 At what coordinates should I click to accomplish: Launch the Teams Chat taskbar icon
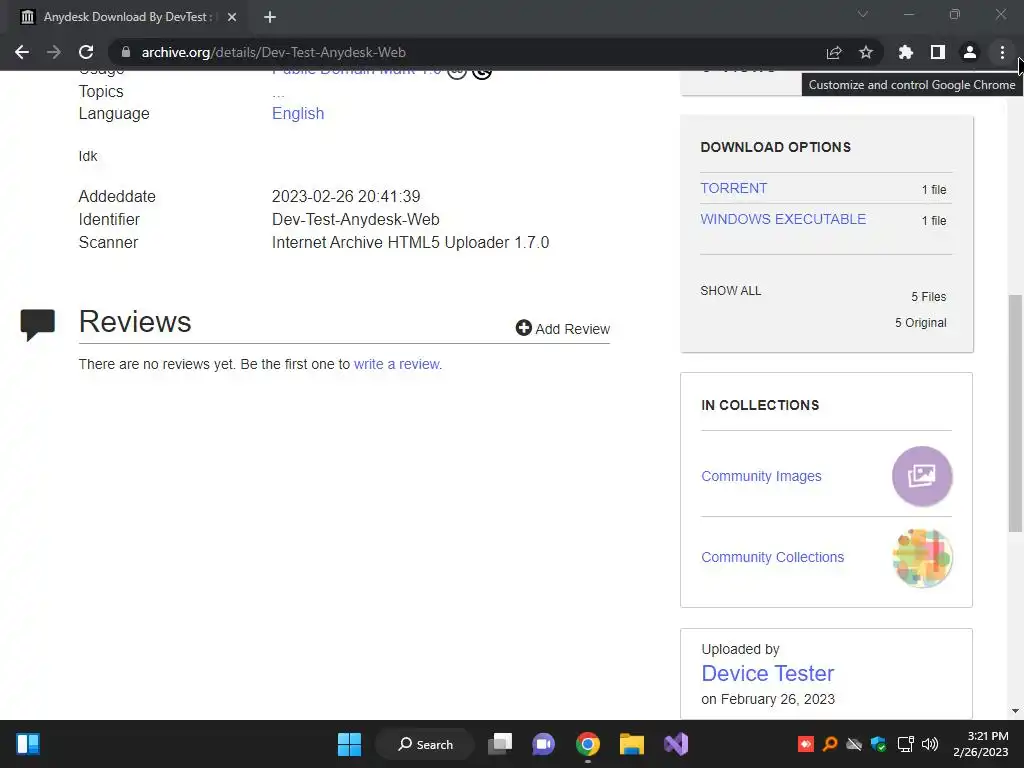click(543, 744)
